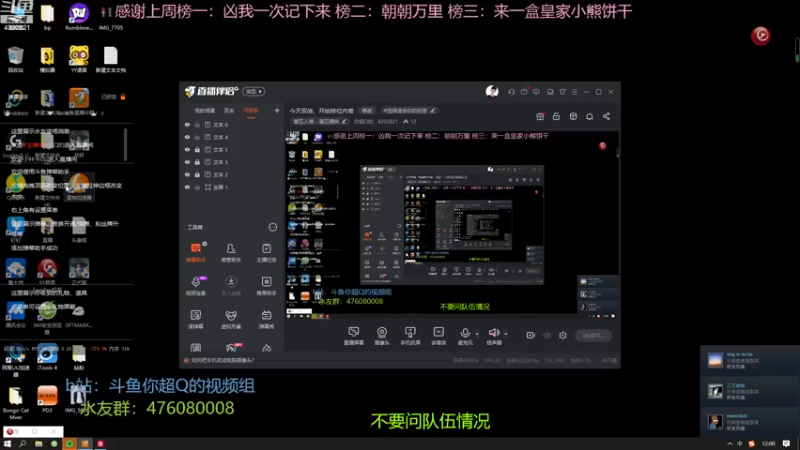Hide the 文本 4 source layer
800x450 pixels.
[187, 137]
